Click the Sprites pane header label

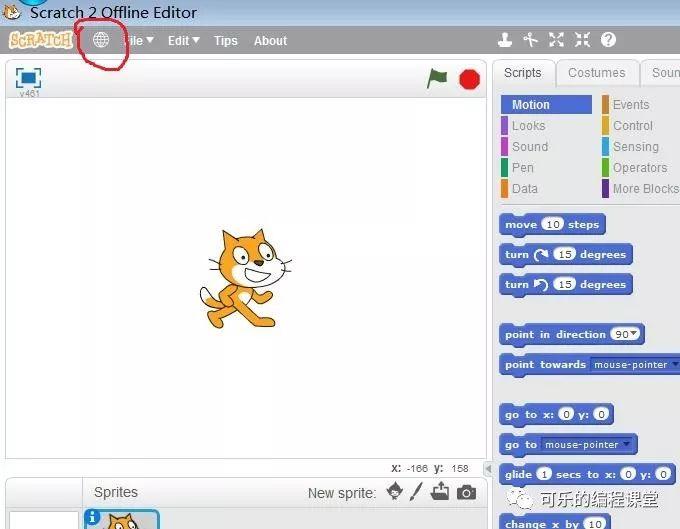[x=116, y=492]
